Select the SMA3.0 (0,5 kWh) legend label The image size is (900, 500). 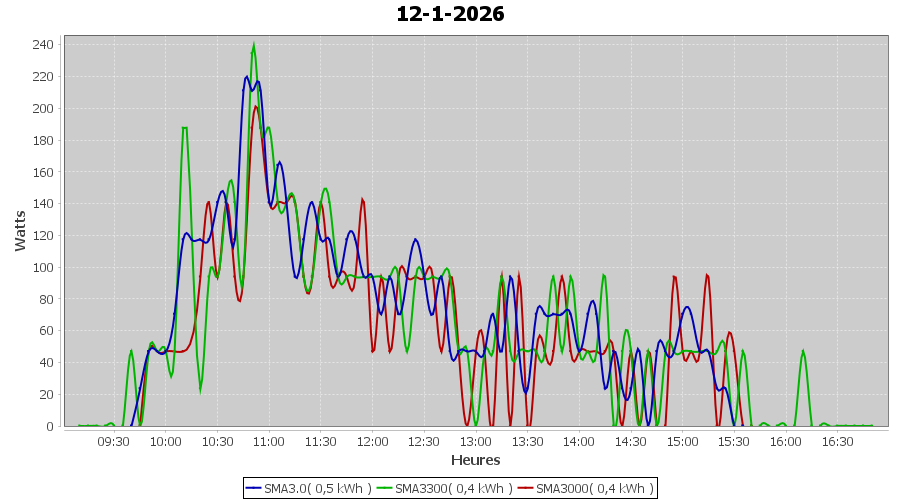point(317,488)
